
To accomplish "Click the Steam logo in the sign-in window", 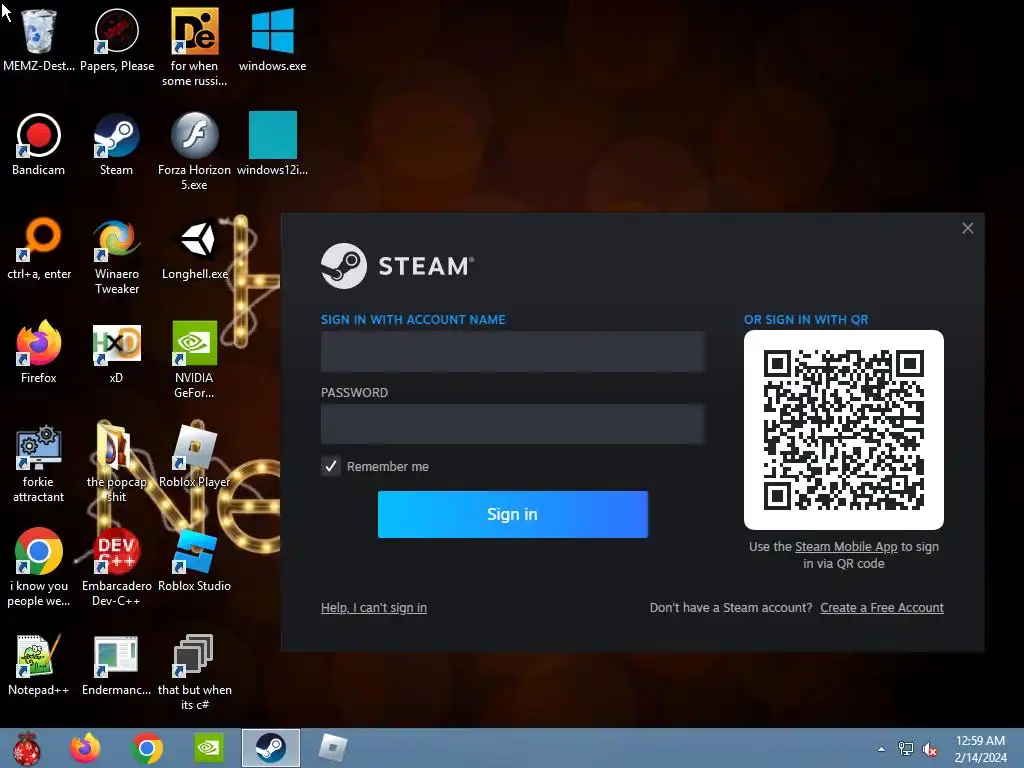I will point(397,266).
